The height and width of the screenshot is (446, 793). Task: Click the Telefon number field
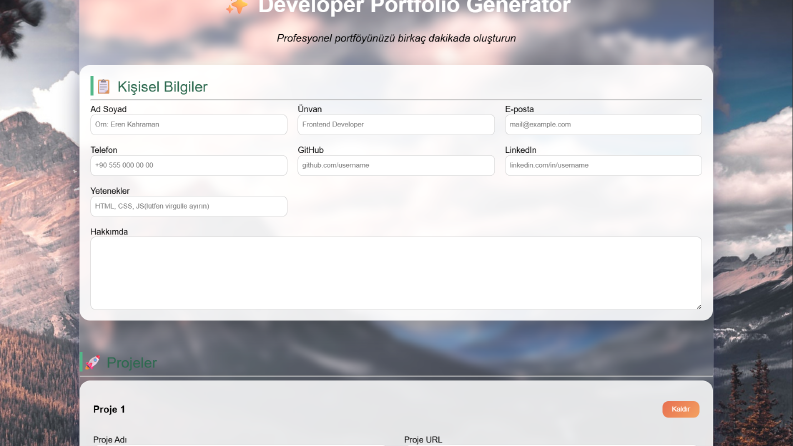click(x=189, y=165)
